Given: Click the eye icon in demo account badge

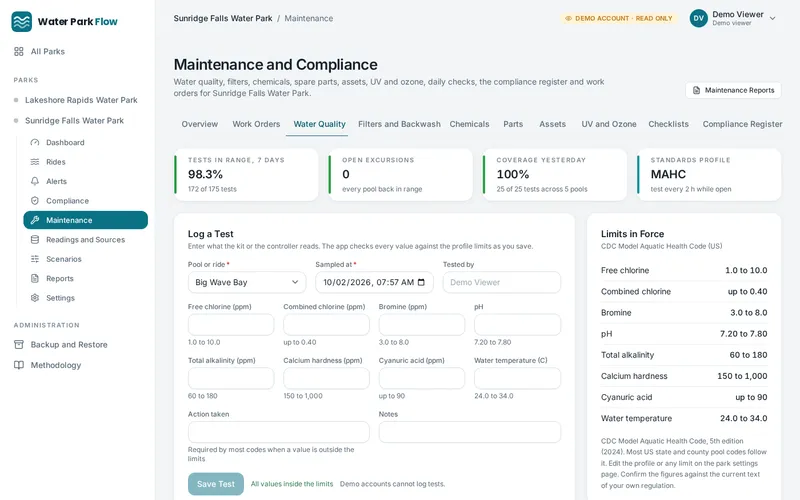Looking at the screenshot, I should click(568, 18).
